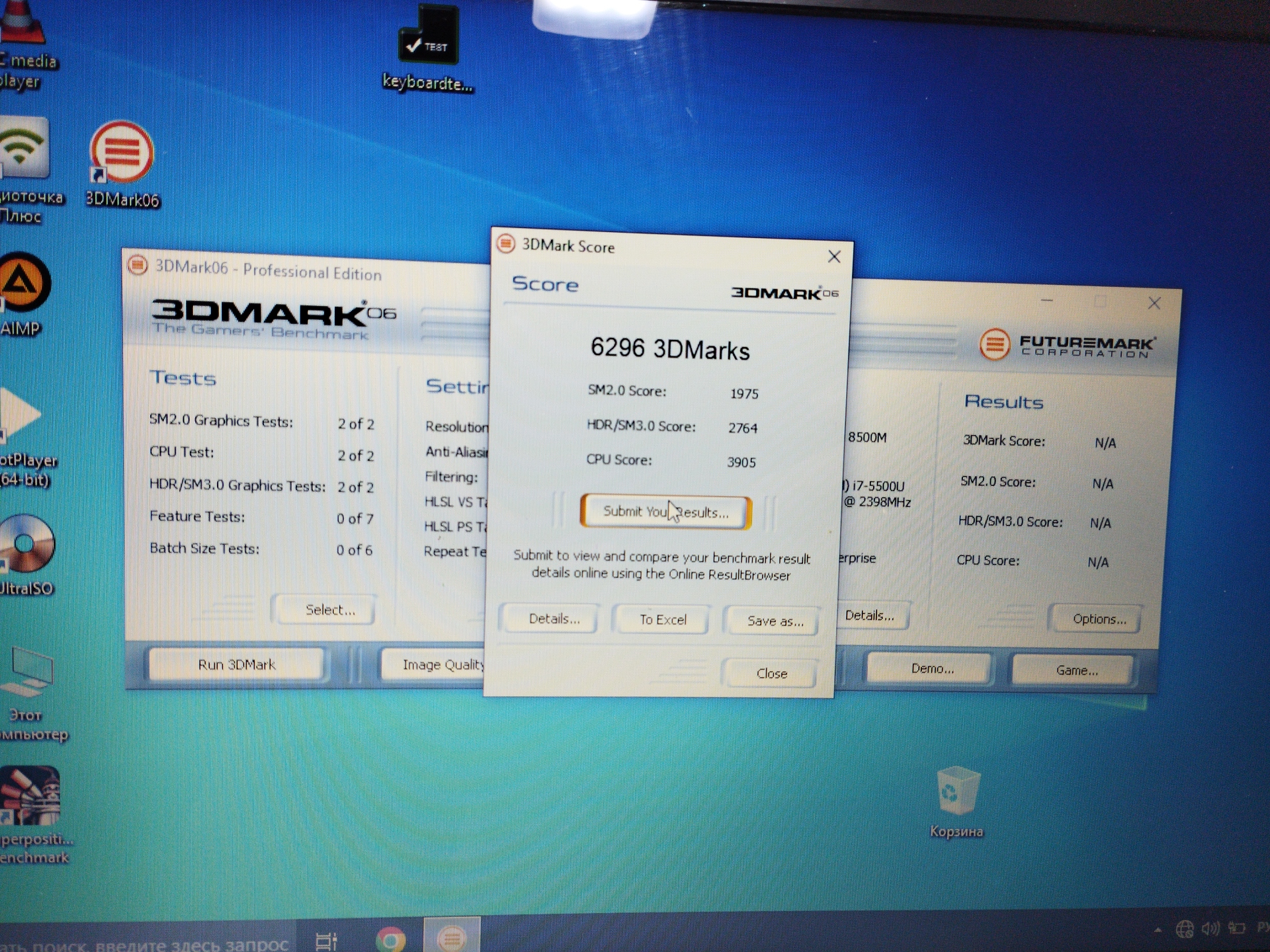
Task: Click the volume icon in system tray
Action: (1210, 929)
